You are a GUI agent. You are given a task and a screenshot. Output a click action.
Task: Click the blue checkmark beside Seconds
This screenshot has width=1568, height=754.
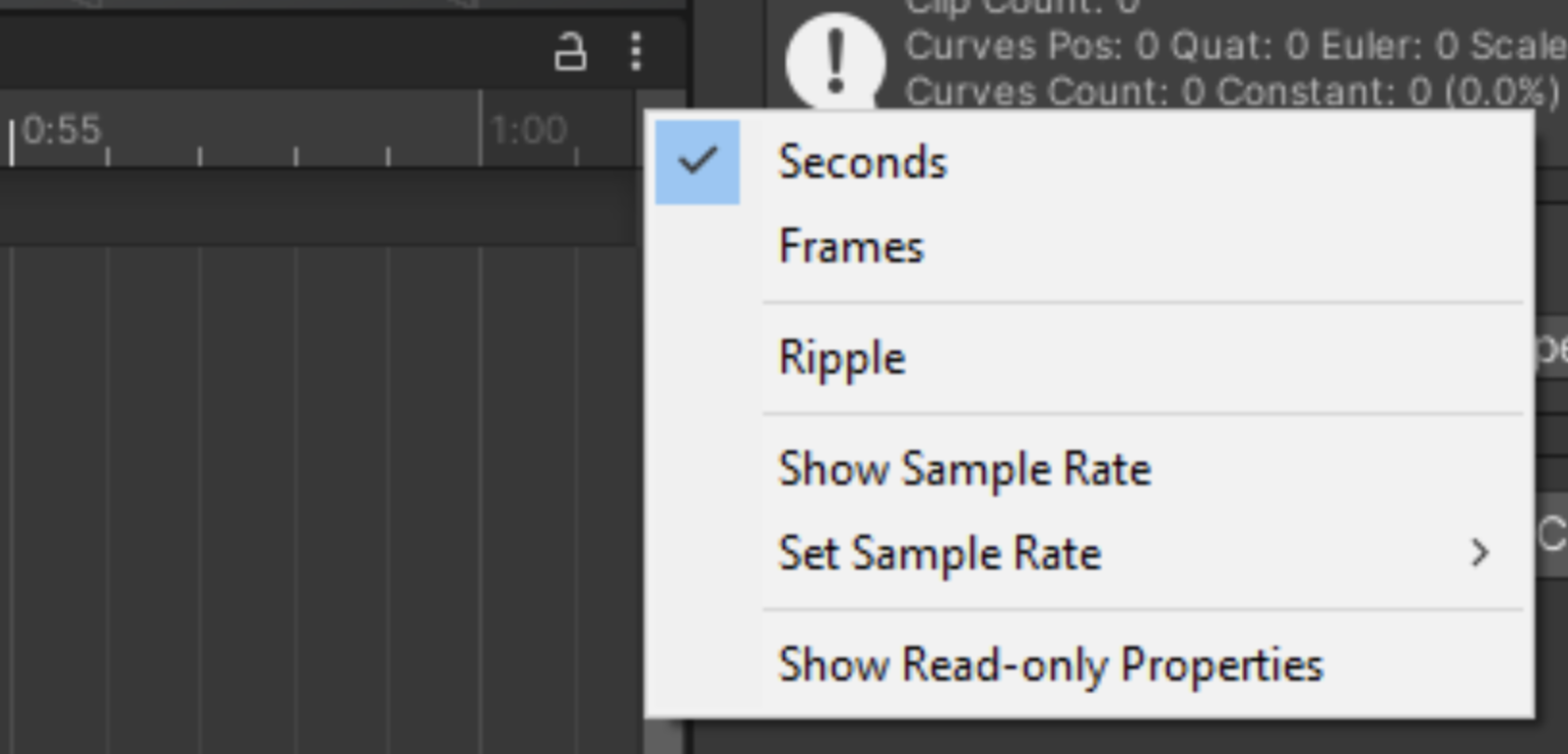click(697, 162)
